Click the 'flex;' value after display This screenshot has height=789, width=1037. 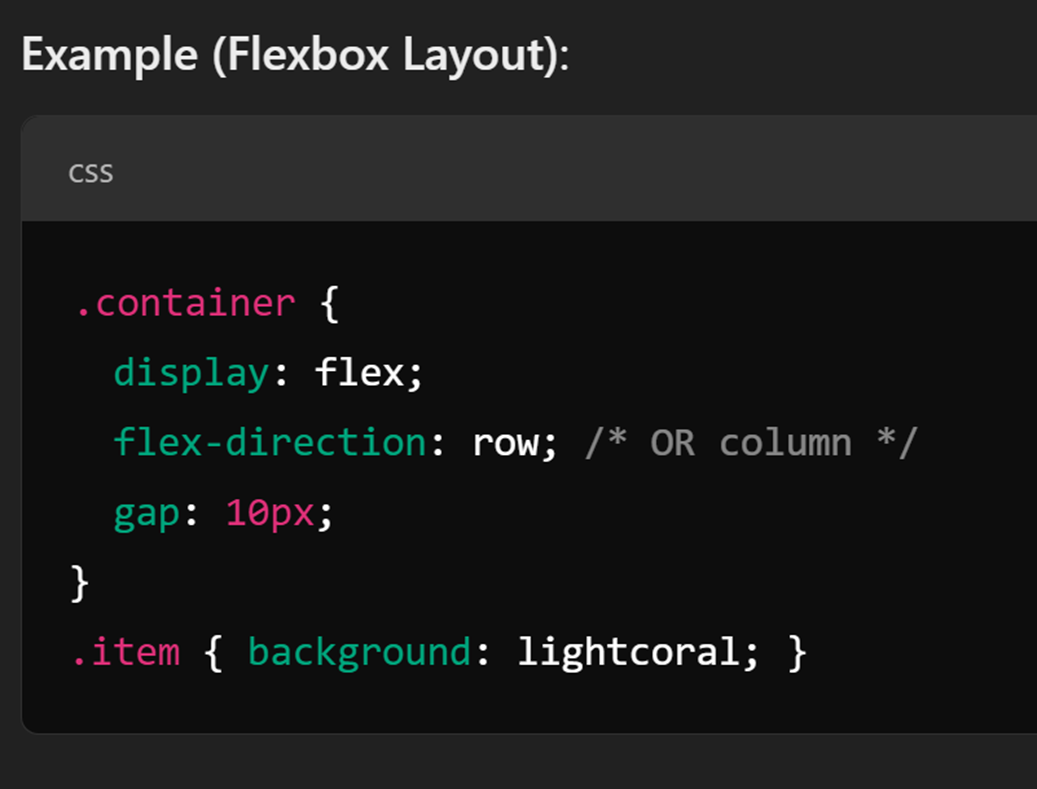click(x=369, y=373)
